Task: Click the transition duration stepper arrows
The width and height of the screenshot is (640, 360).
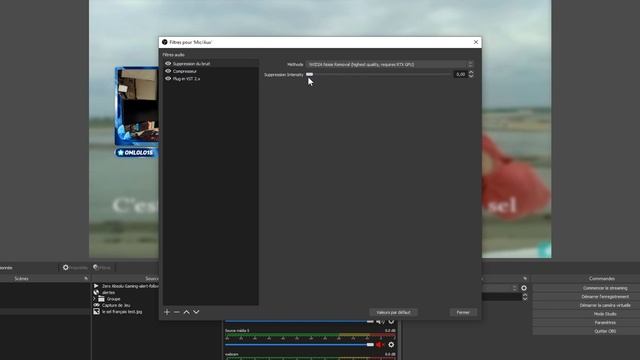Action: [525, 297]
